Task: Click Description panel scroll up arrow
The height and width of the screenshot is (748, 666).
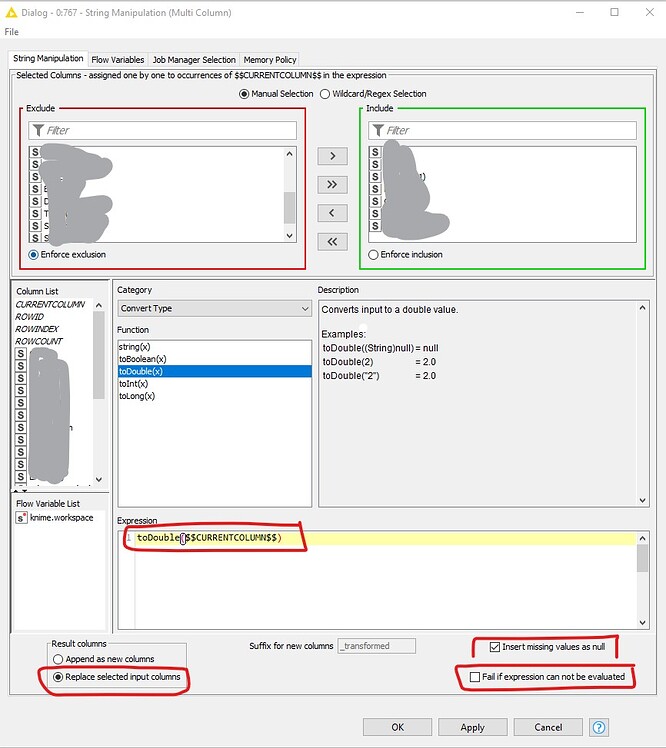Action: (643, 308)
